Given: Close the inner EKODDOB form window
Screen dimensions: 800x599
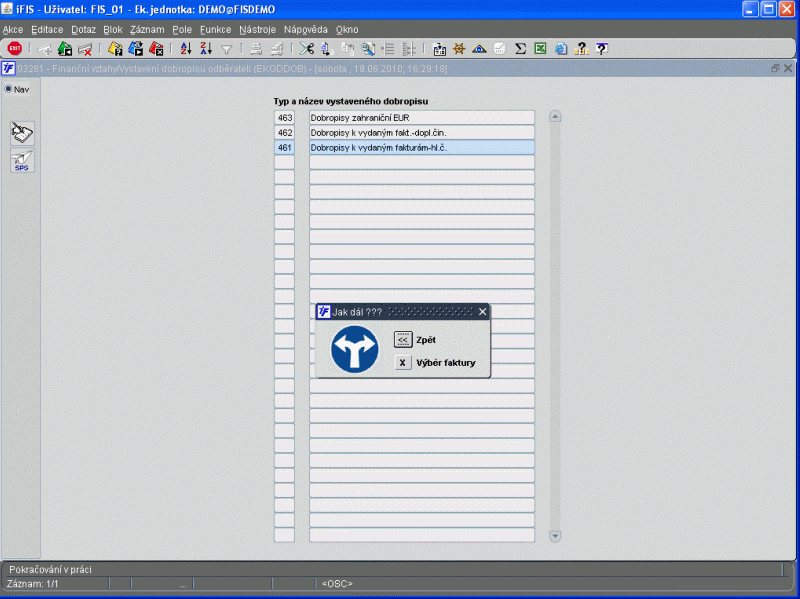Looking at the screenshot, I should (788, 68).
